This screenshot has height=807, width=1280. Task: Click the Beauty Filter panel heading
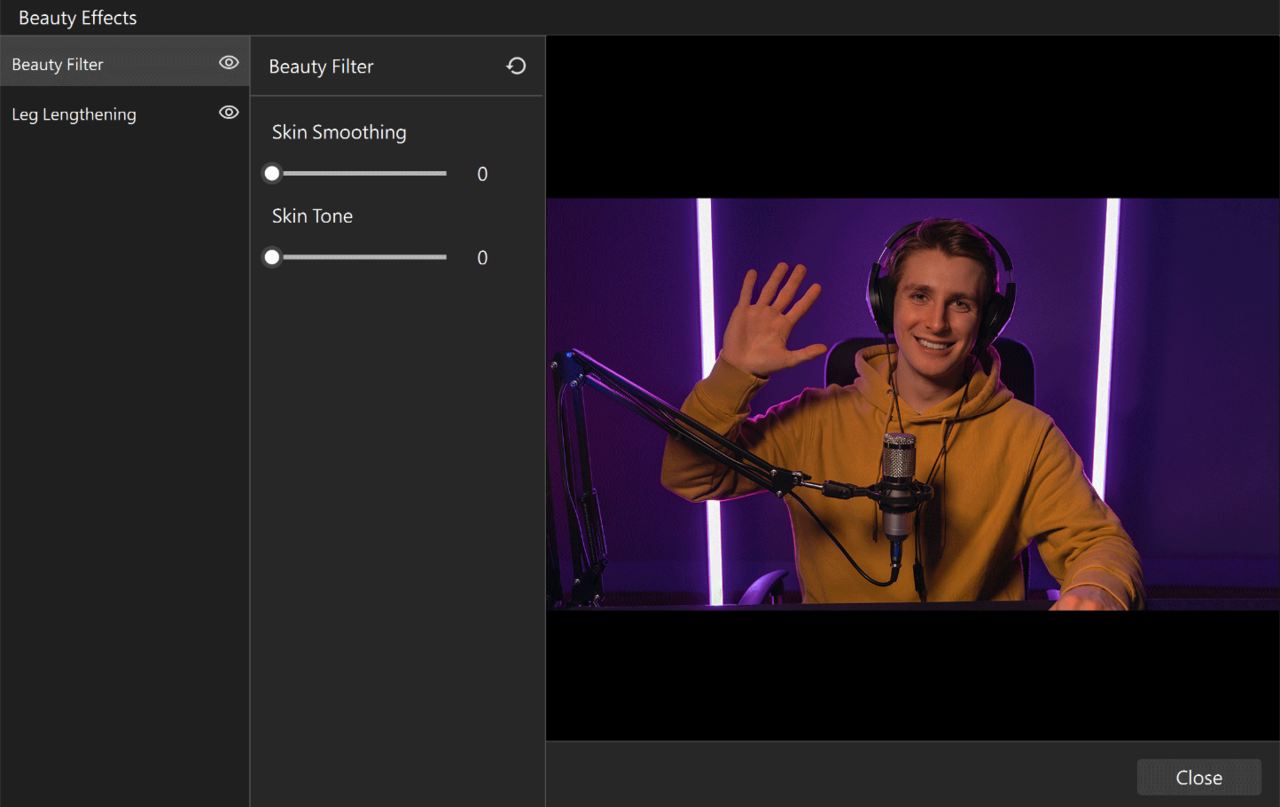(x=321, y=67)
